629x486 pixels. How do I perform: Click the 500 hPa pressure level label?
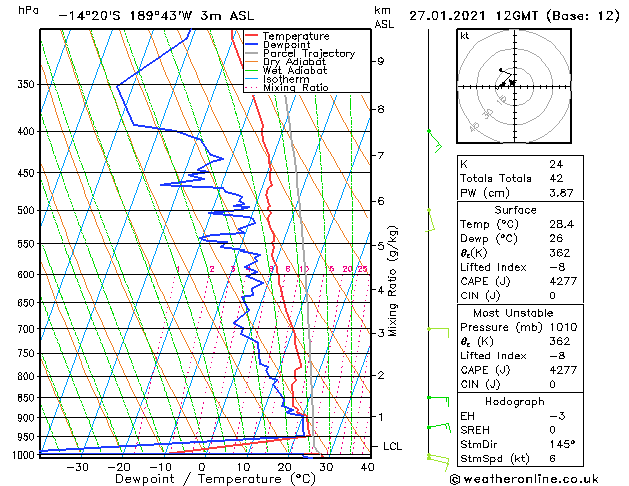tap(26, 211)
